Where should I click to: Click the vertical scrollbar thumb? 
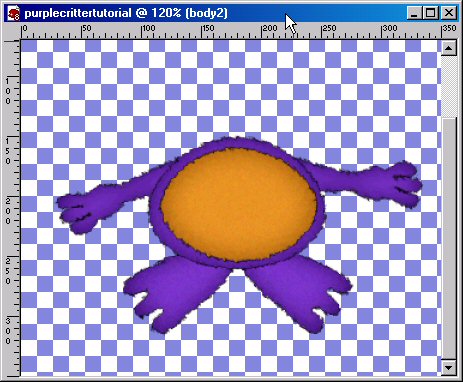(449, 238)
